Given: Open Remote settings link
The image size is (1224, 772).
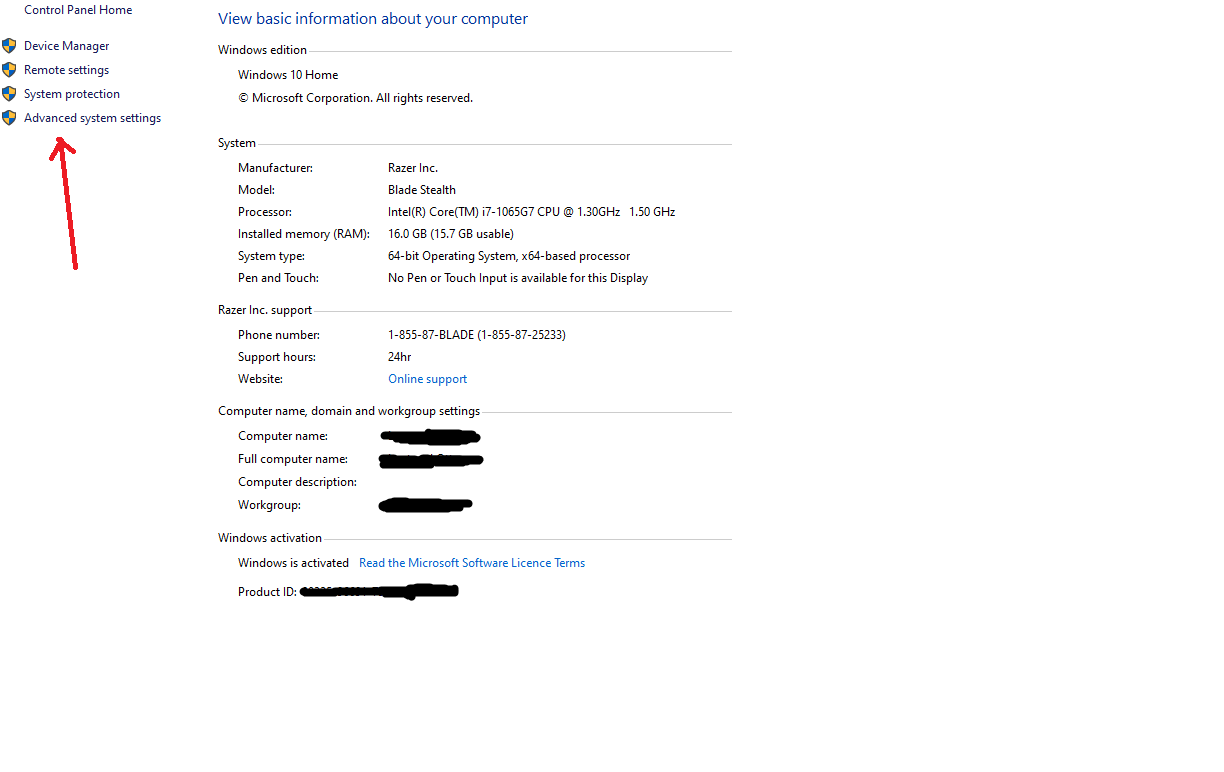Looking at the screenshot, I should point(67,70).
